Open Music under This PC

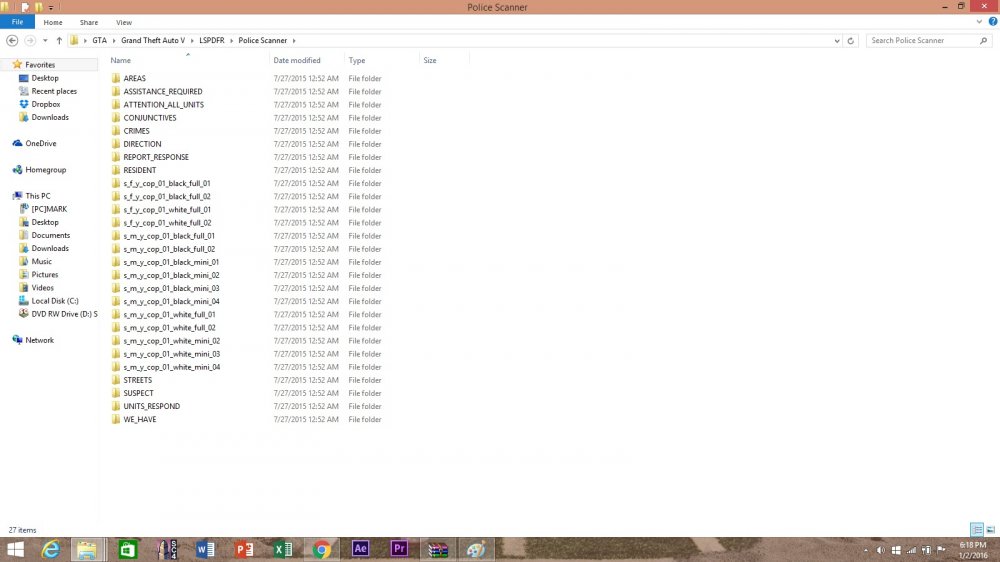coord(41,262)
